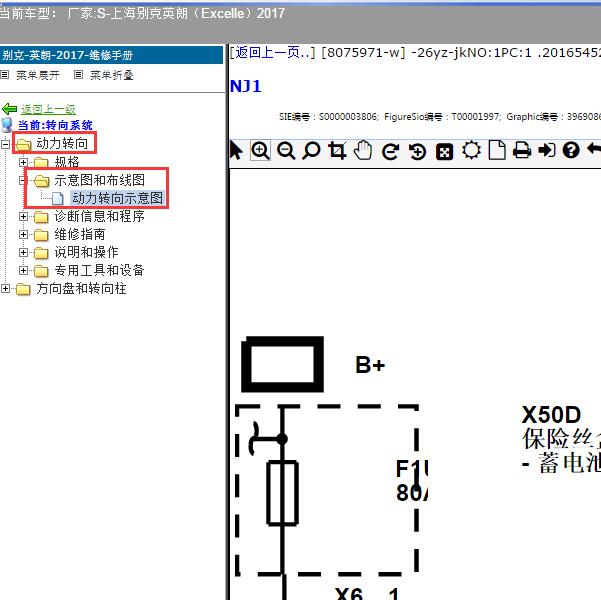Screen dimensions: 601x600
Task: Pick the plain magnifier zoom tool
Action: [x=311, y=151]
